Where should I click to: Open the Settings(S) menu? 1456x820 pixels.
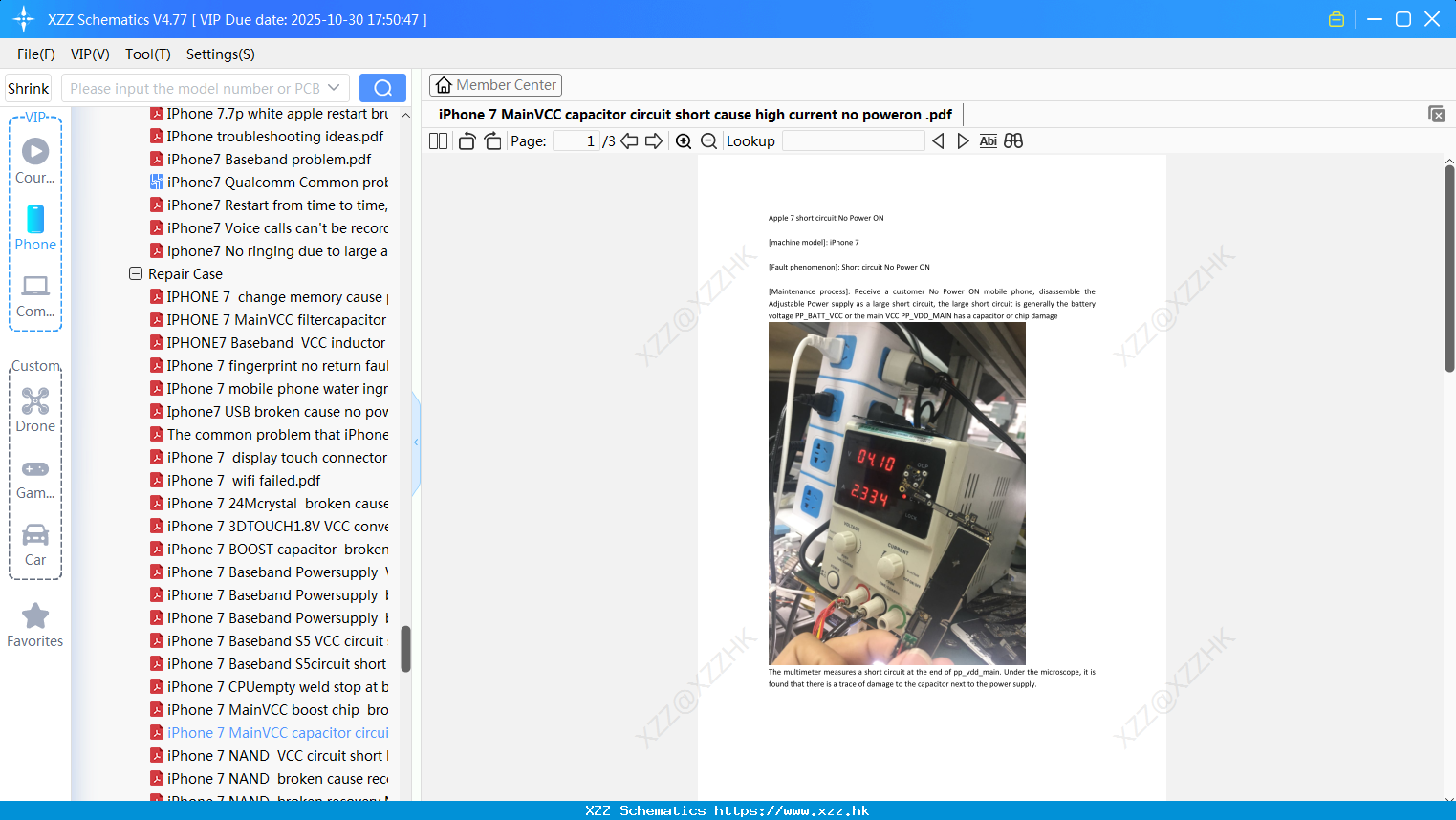(221, 54)
